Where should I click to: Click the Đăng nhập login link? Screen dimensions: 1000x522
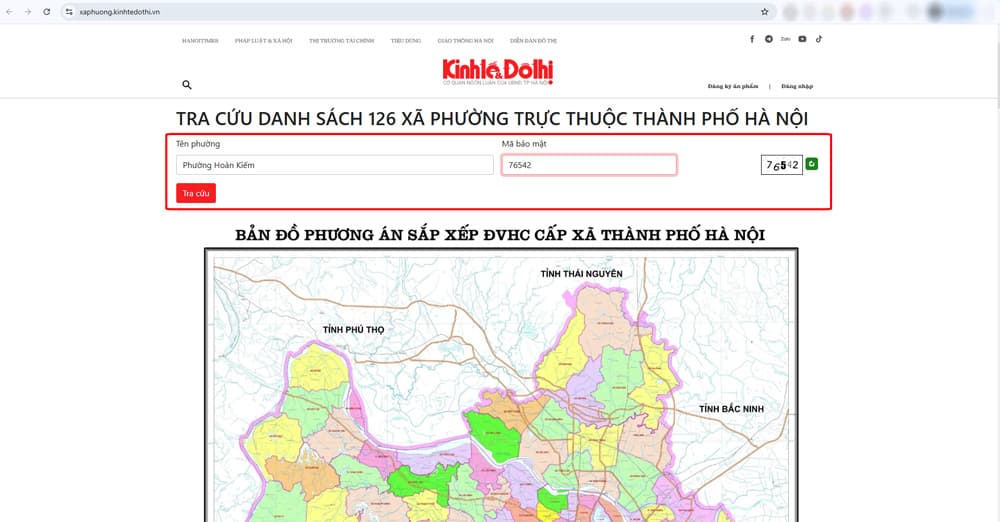pos(797,86)
